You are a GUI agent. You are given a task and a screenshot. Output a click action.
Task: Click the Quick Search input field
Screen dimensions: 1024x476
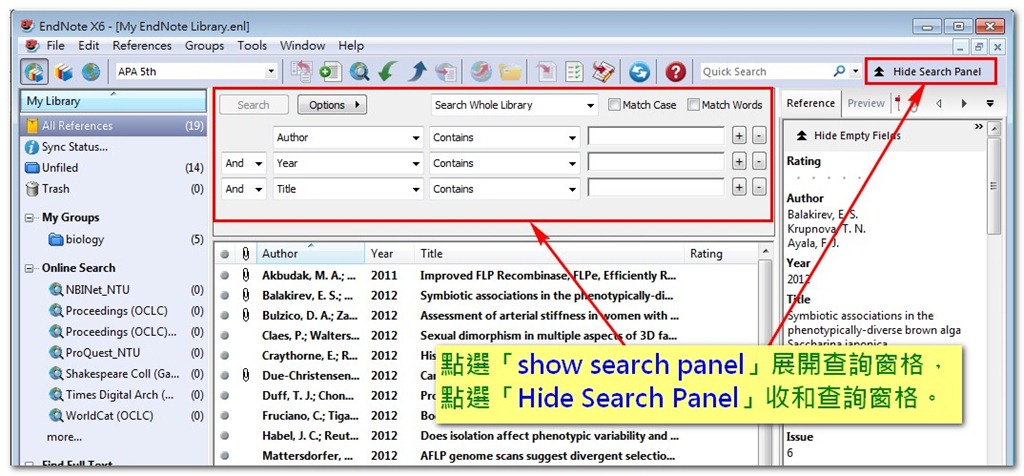coord(766,72)
